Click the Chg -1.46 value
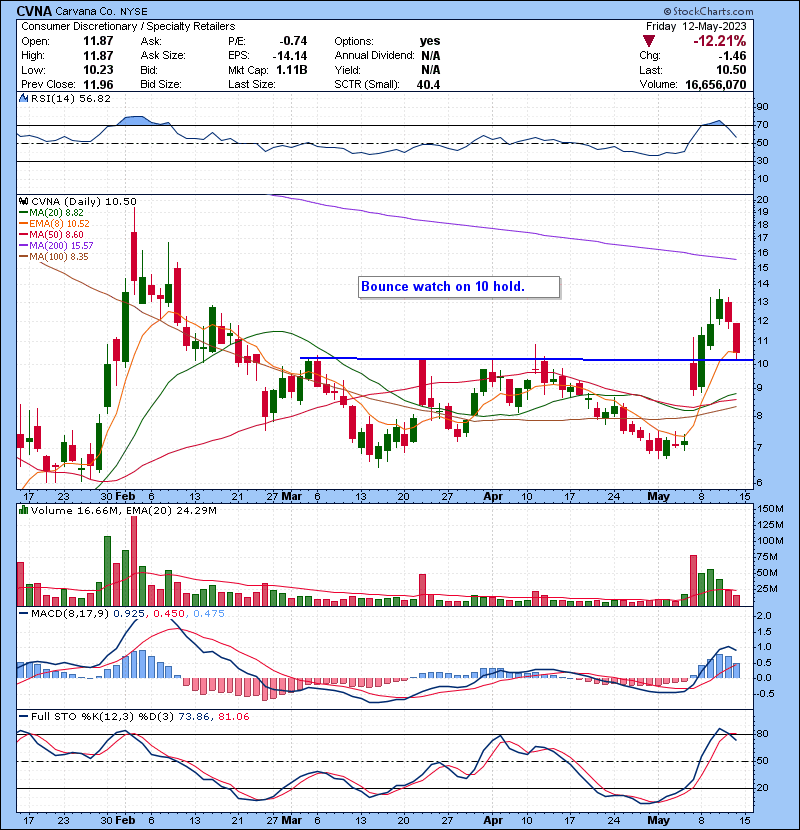Image resolution: width=800 pixels, height=830 pixels. pos(732,56)
